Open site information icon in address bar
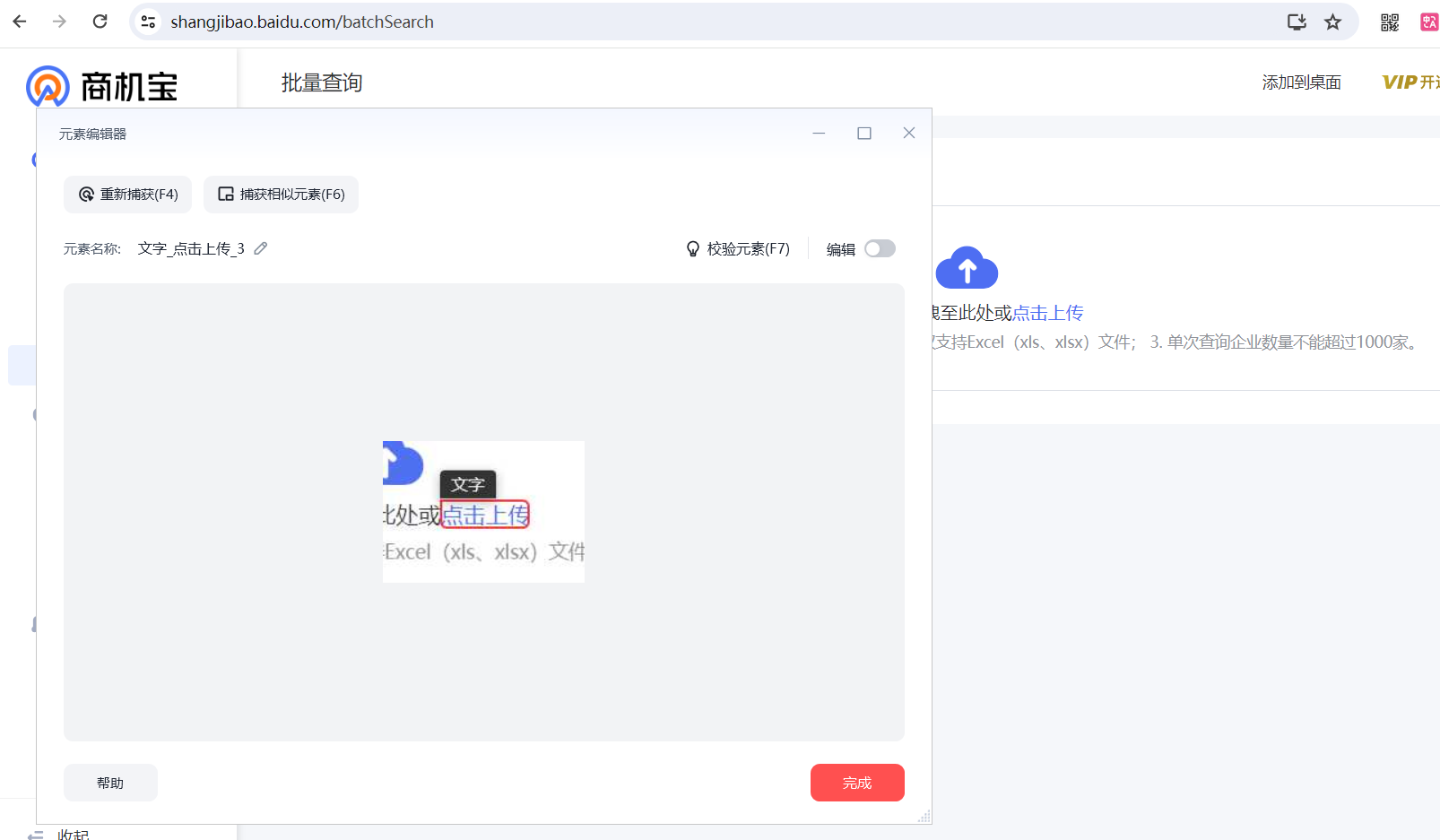 pos(149,22)
